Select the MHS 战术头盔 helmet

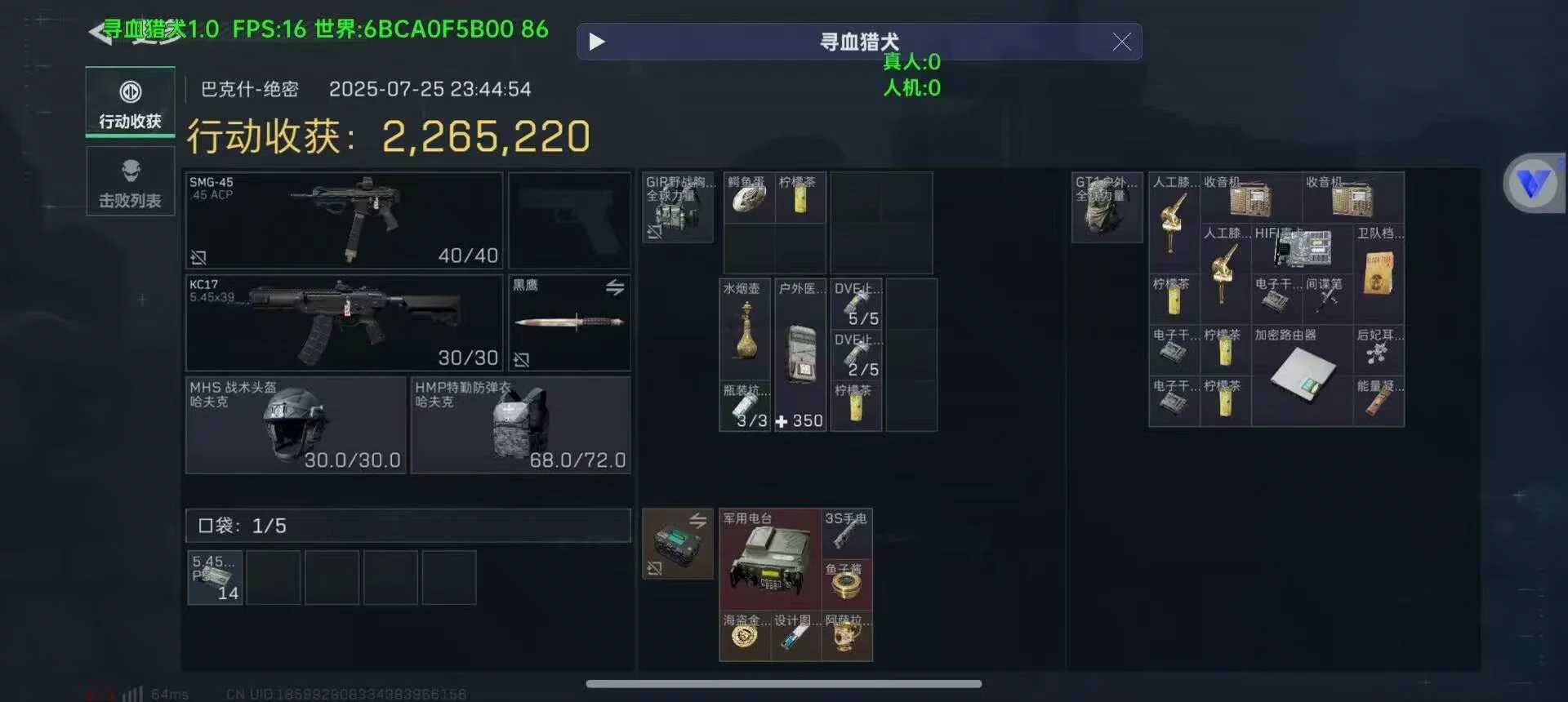click(x=296, y=425)
